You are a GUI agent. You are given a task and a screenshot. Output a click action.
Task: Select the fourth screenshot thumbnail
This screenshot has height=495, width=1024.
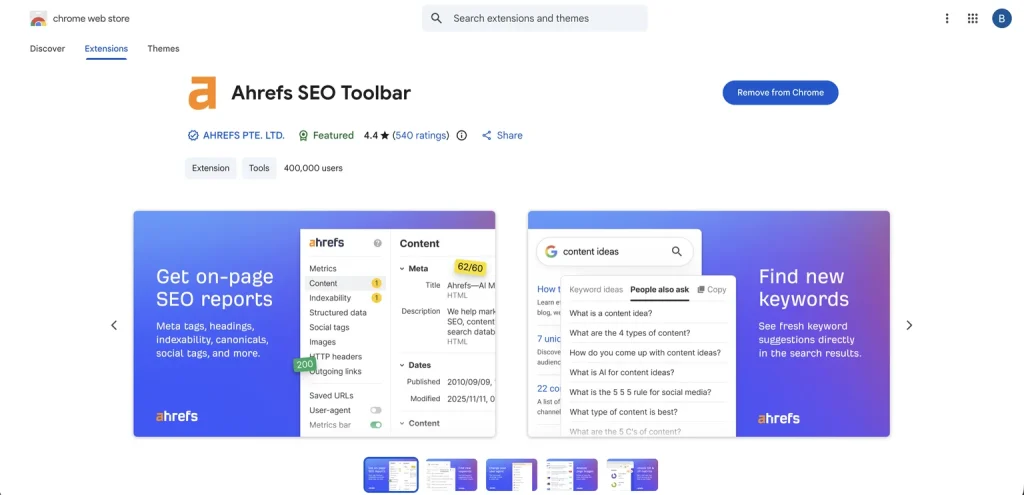(572, 475)
